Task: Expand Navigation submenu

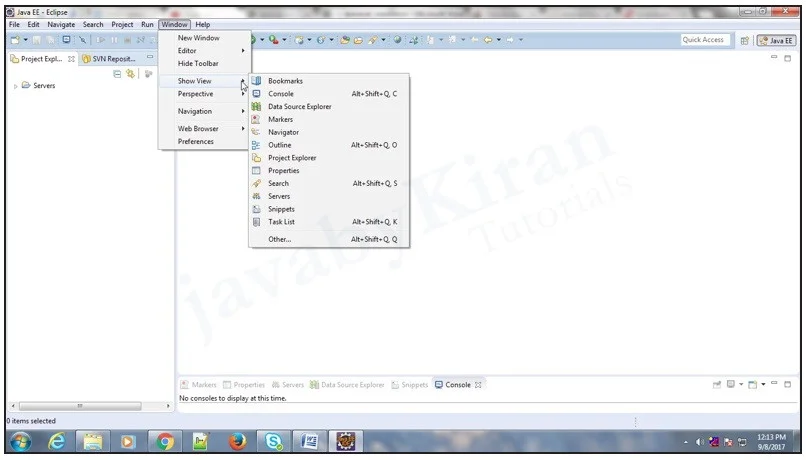Action: pos(205,112)
